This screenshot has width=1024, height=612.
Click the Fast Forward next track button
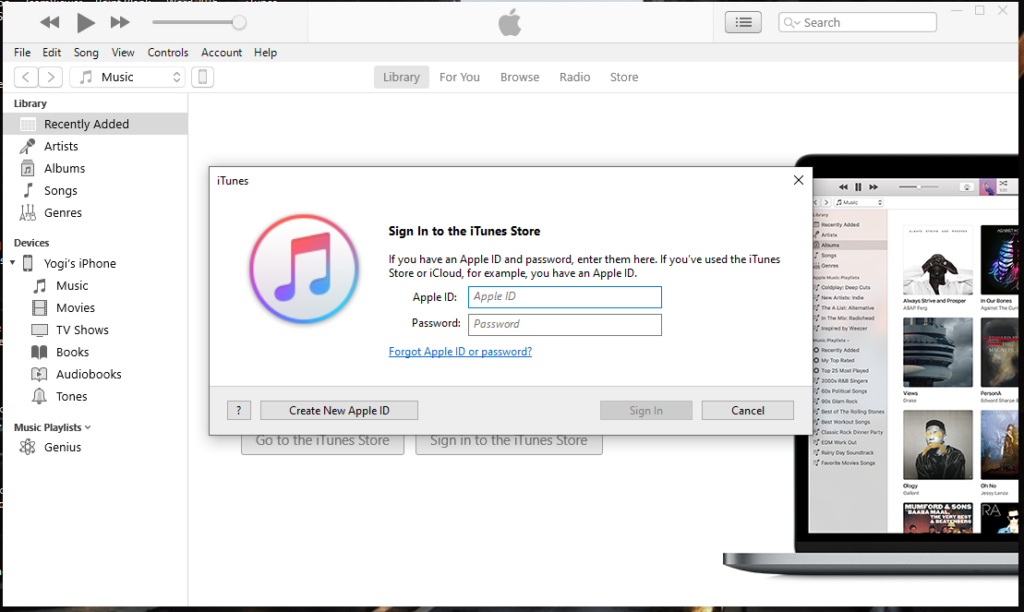(120, 22)
